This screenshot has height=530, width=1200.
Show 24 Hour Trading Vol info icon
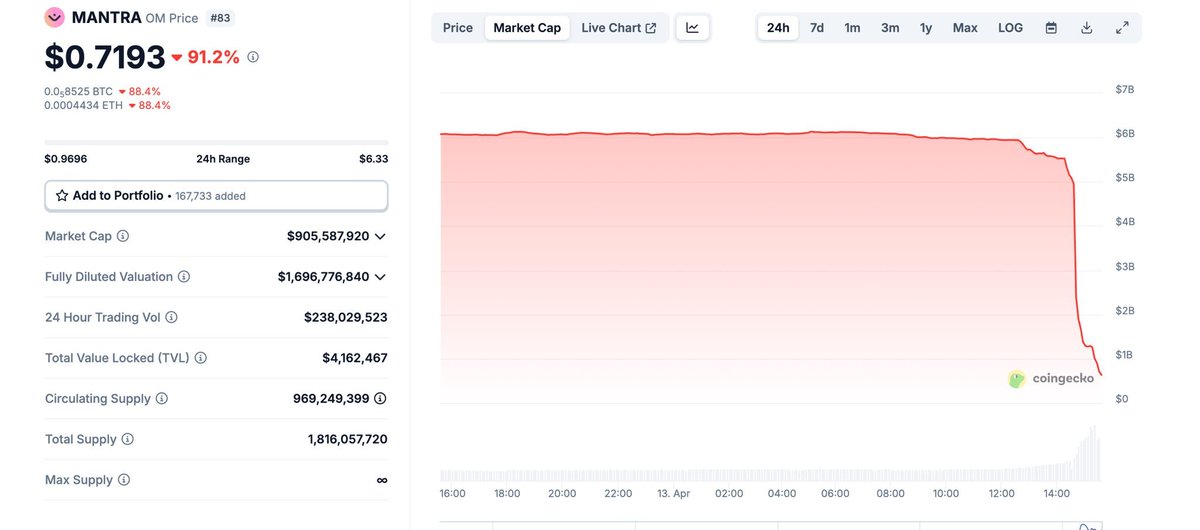coord(171,317)
